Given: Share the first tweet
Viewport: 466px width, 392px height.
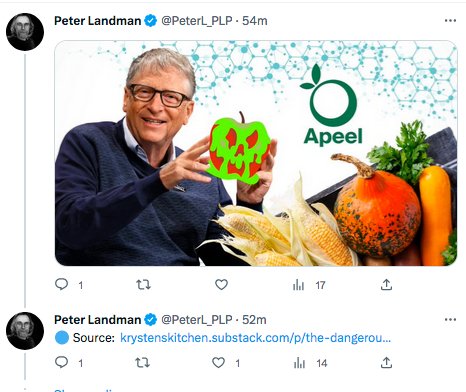Looking at the screenshot, I should (386, 285).
